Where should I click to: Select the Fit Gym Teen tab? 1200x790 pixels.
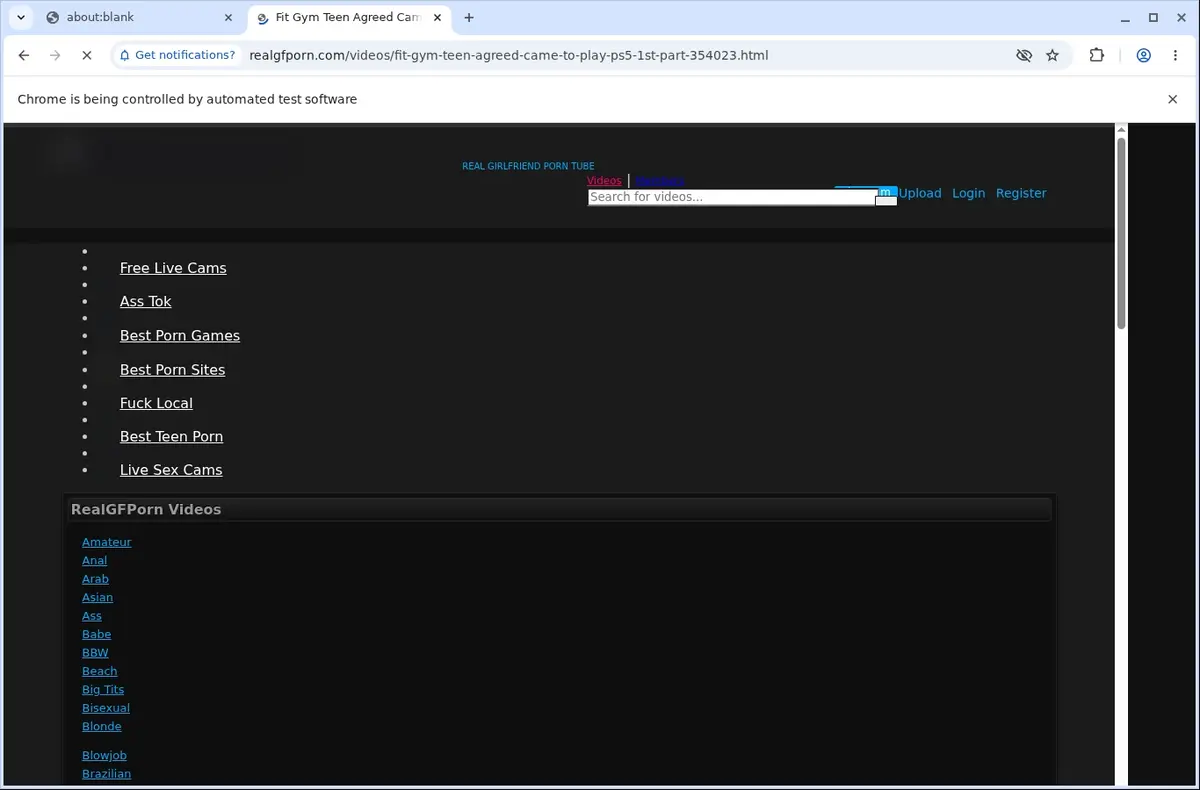347,17
